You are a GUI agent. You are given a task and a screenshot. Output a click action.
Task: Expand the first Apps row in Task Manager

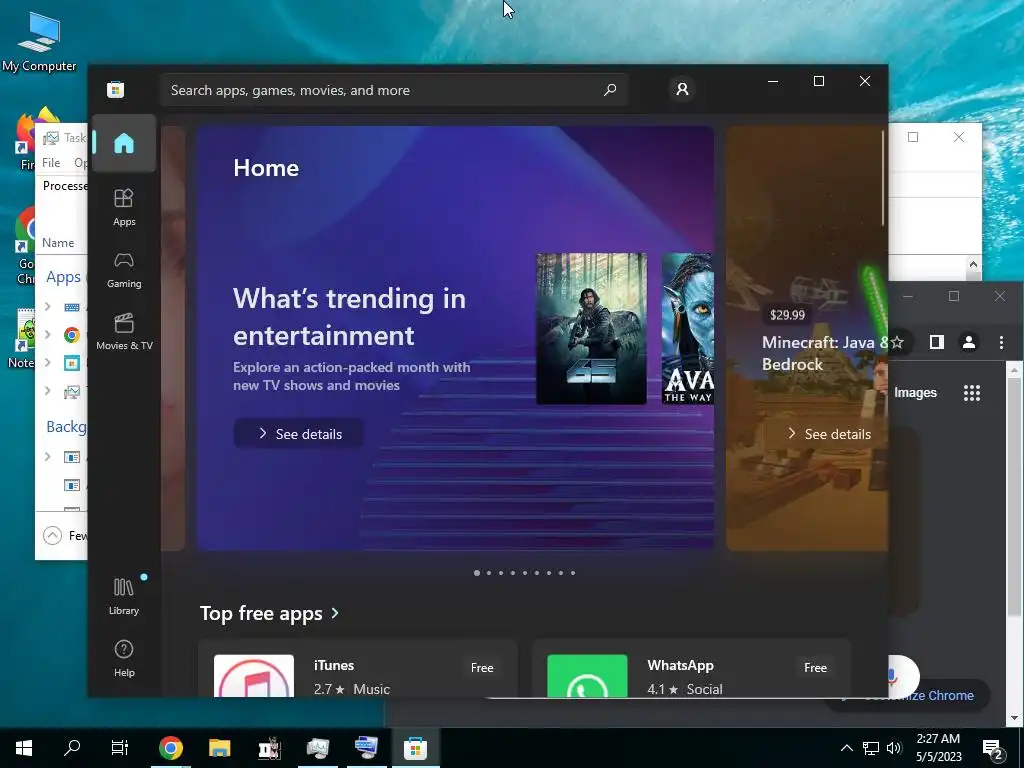click(48, 306)
